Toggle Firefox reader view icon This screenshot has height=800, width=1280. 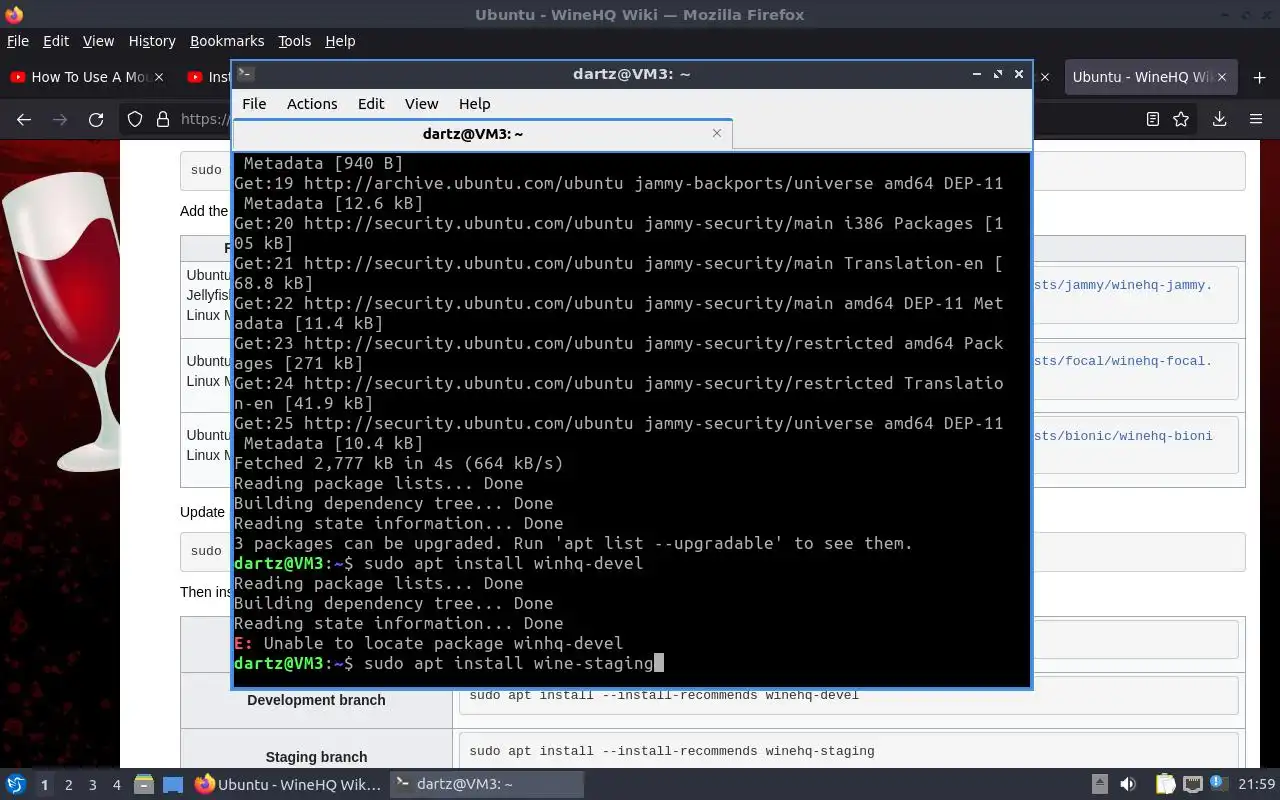click(x=1153, y=119)
